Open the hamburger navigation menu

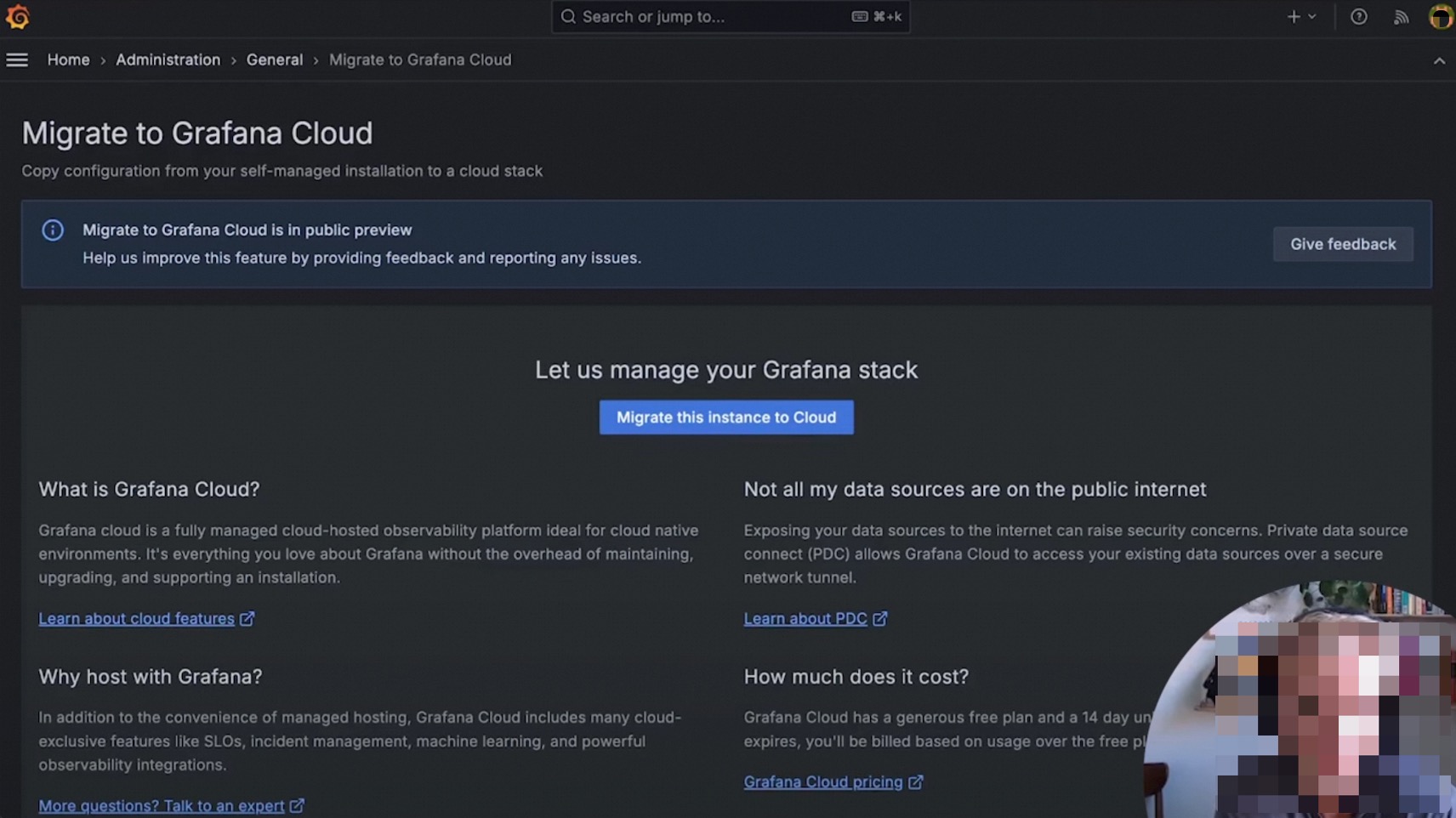click(x=17, y=60)
